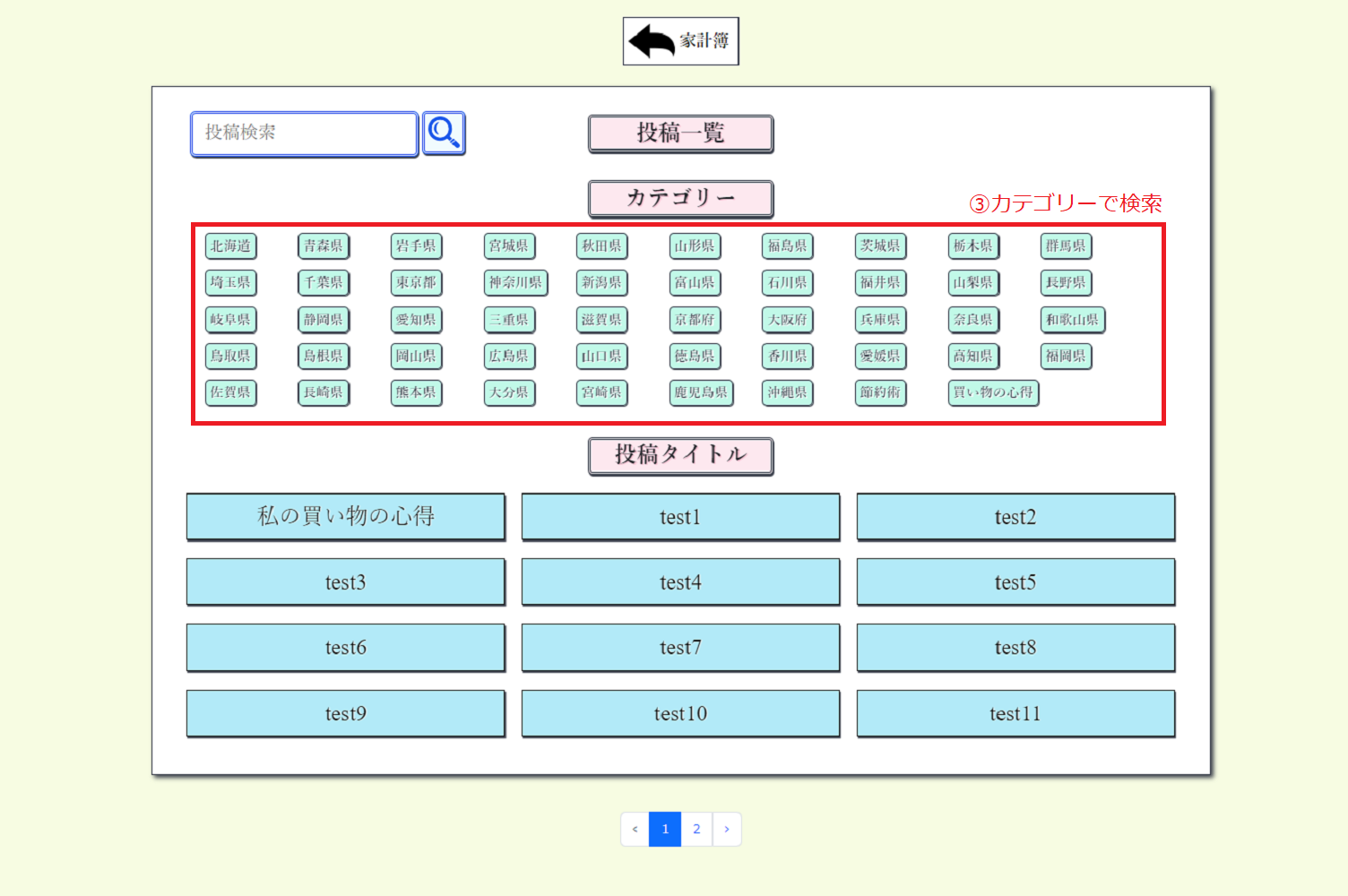The height and width of the screenshot is (896, 1348).
Task: Select the 広島県 category
Action: point(510,357)
